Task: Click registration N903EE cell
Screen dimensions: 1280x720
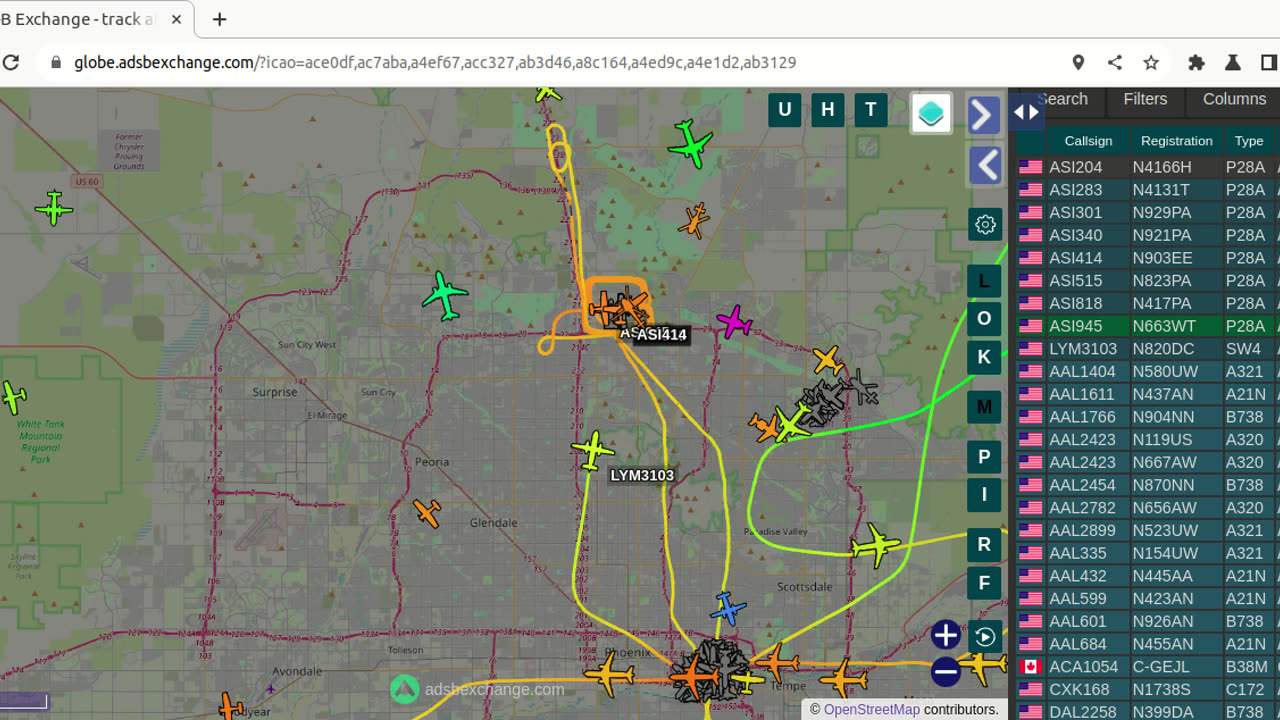Action: tap(1176, 258)
